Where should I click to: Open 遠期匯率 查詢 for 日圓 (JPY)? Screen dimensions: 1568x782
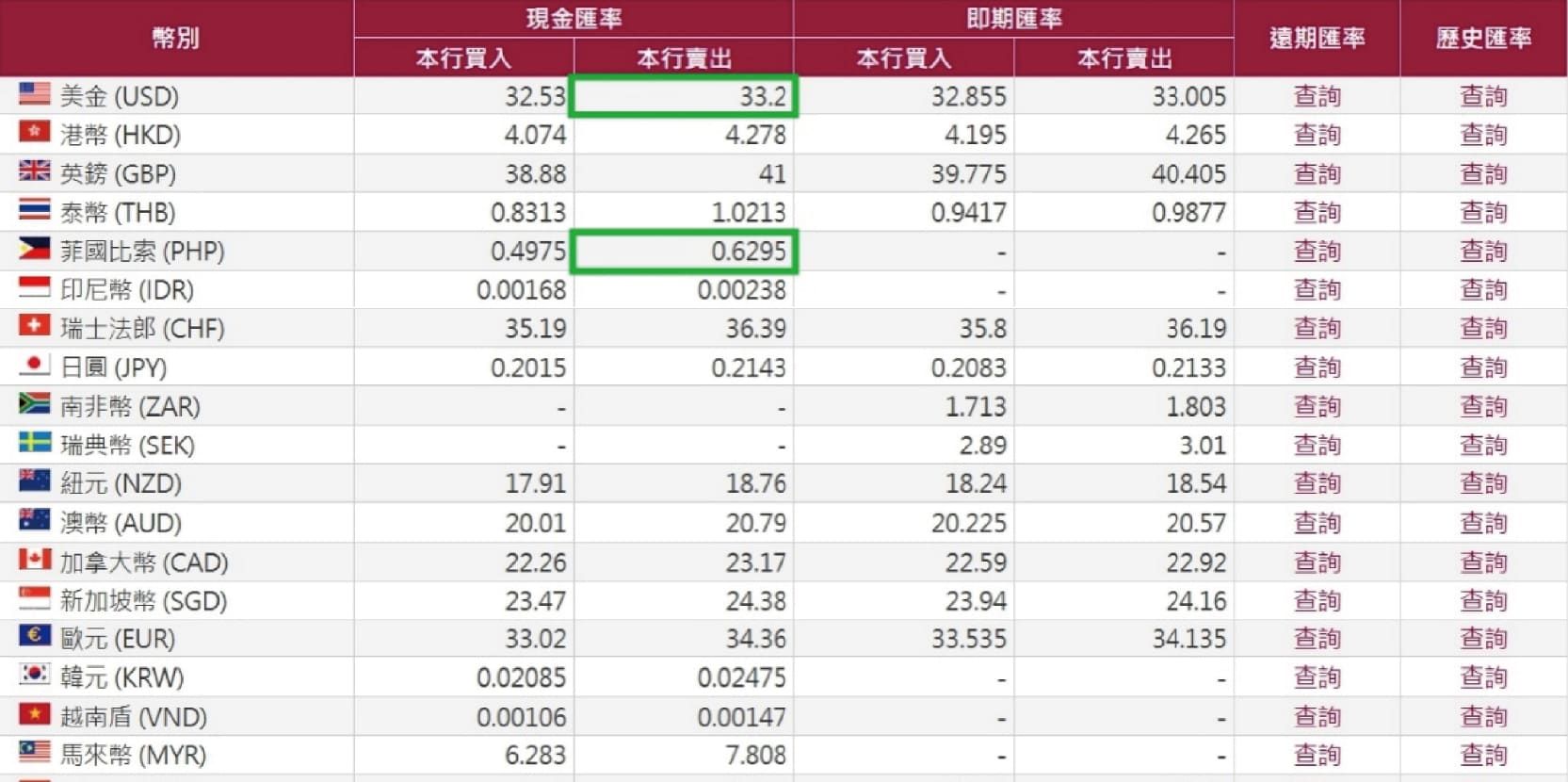(1317, 367)
